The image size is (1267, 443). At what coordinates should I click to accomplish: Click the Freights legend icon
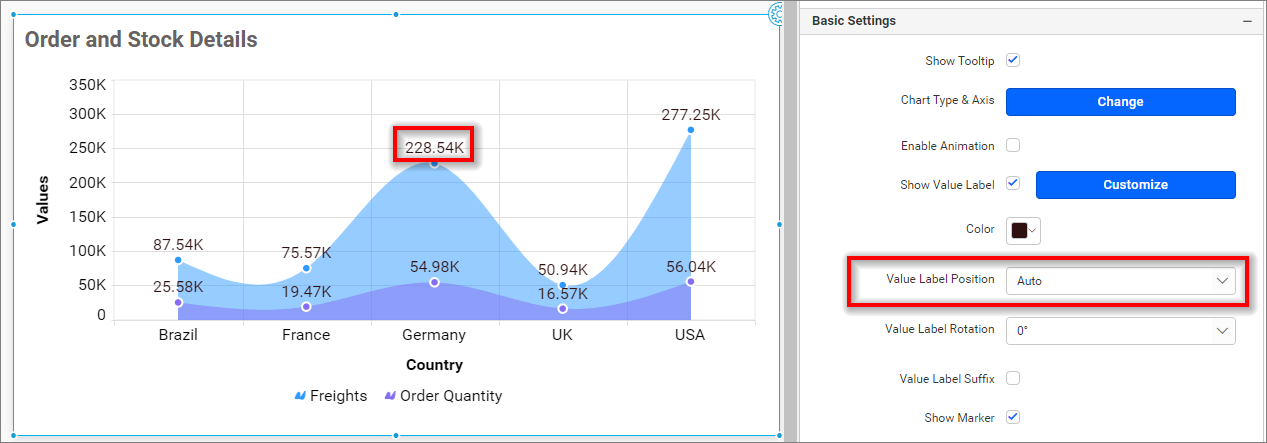click(x=300, y=396)
